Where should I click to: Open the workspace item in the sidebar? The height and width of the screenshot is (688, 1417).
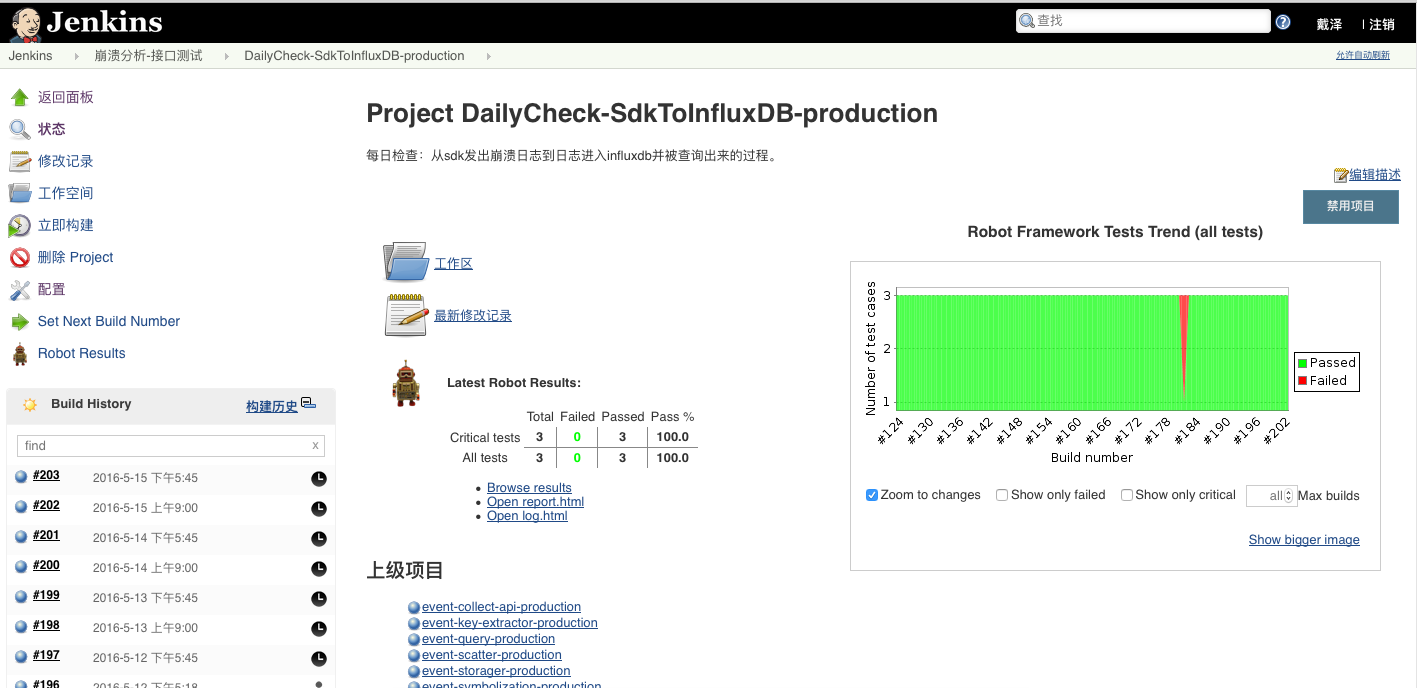tap(65, 193)
